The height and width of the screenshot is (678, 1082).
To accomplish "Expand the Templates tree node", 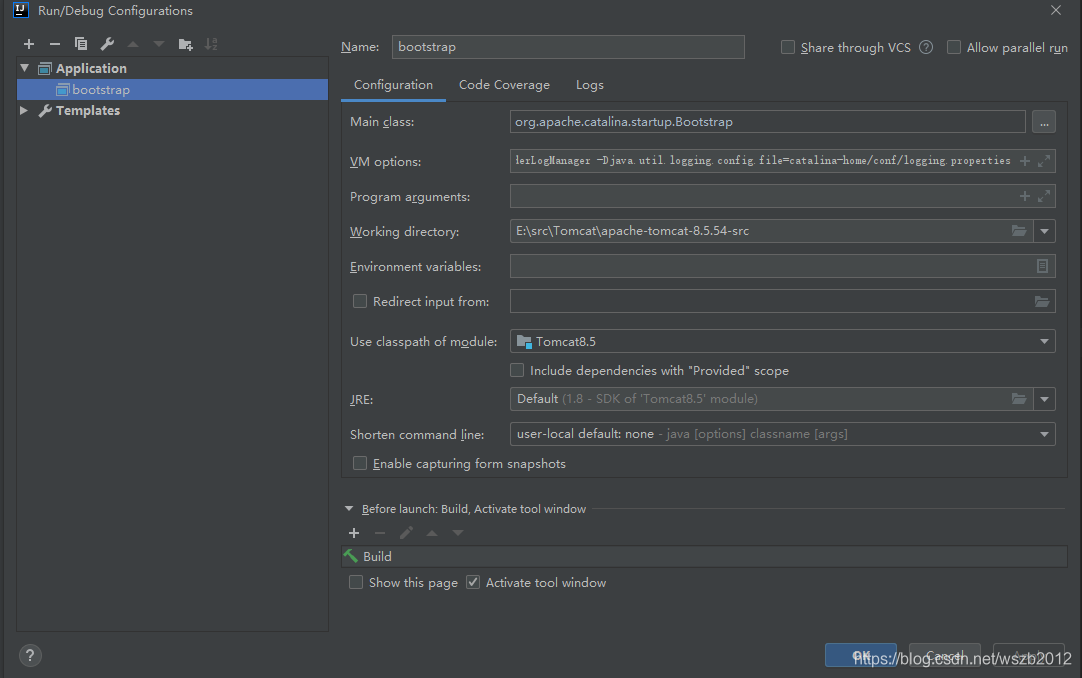I will [x=24, y=110].
